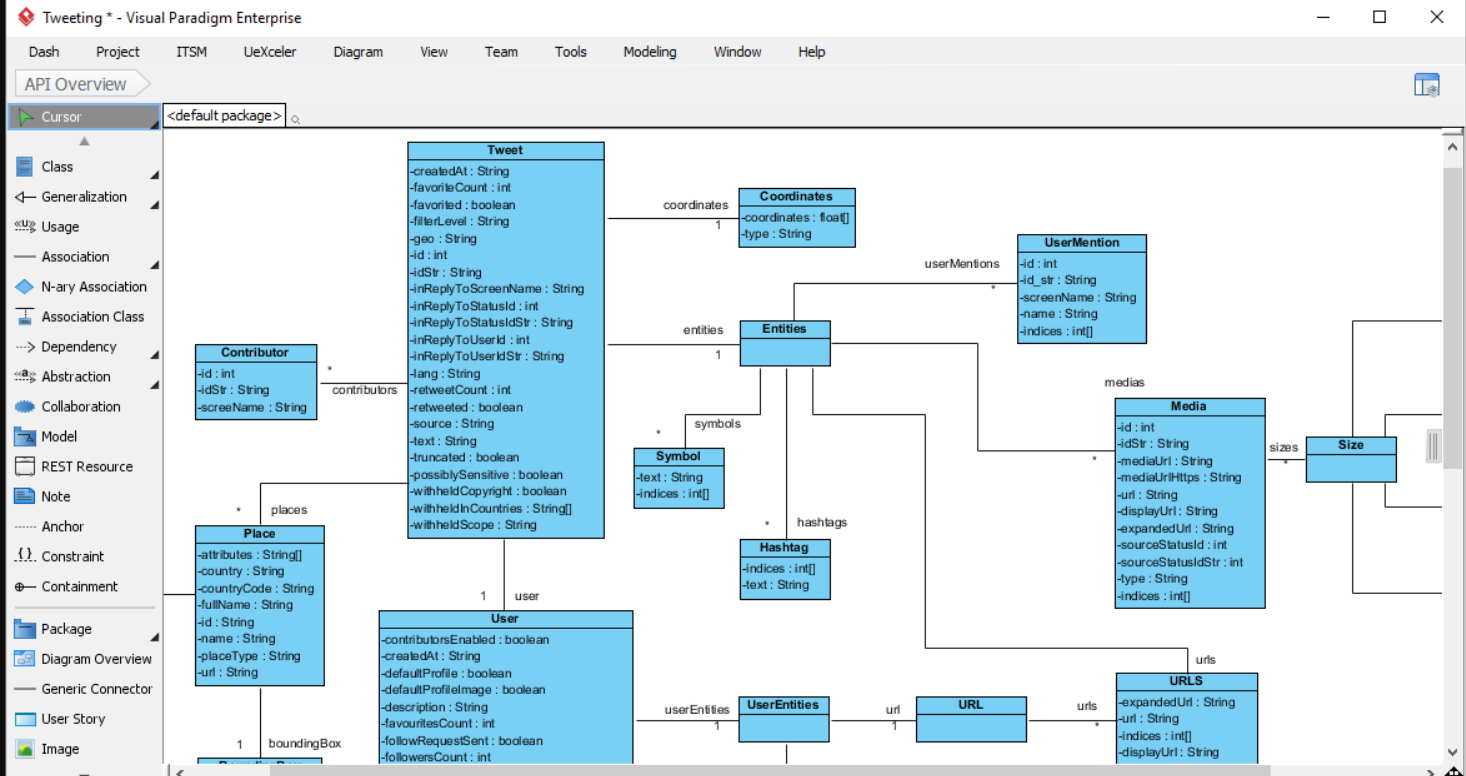Expand the Class tool options arrow
The width and height of the screenshot is (1466, 776).
click(x=154, y=175)
